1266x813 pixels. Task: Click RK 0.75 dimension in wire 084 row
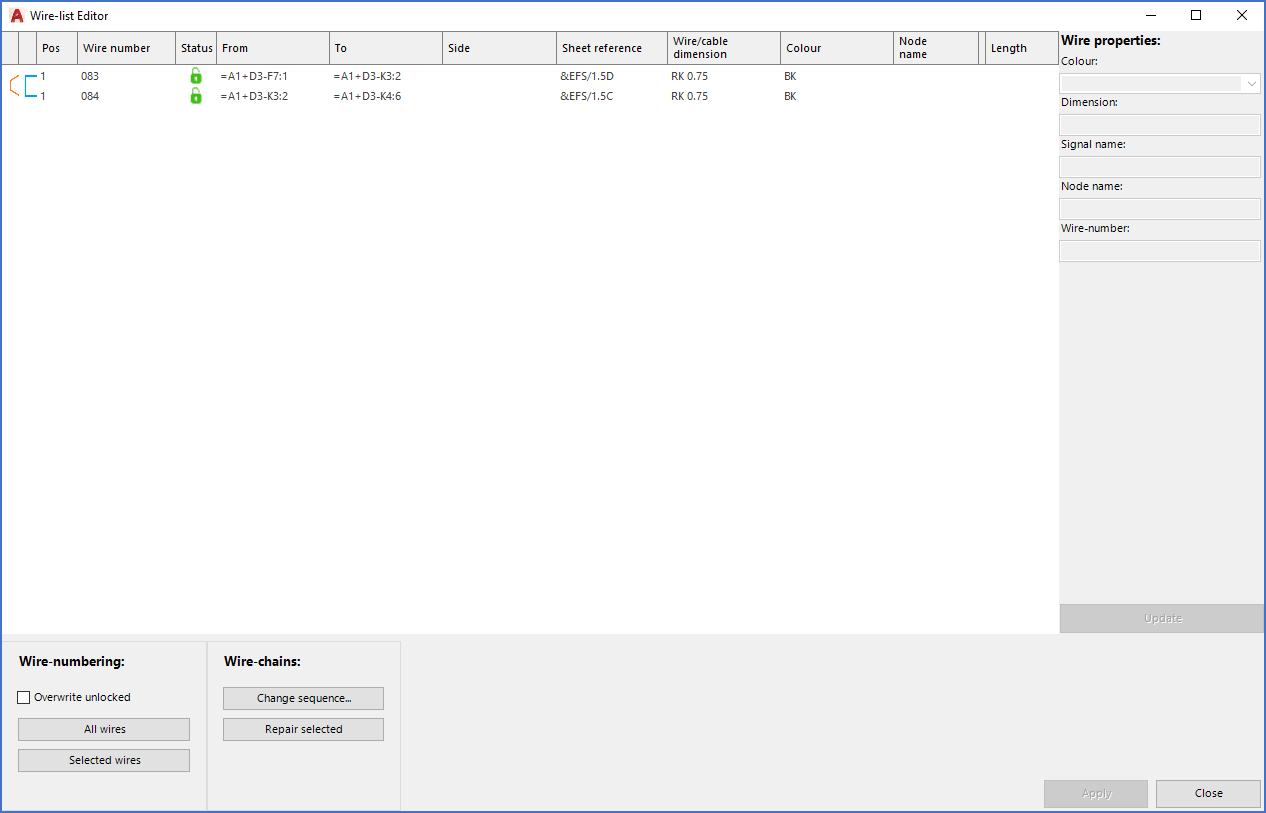[689, 96]
